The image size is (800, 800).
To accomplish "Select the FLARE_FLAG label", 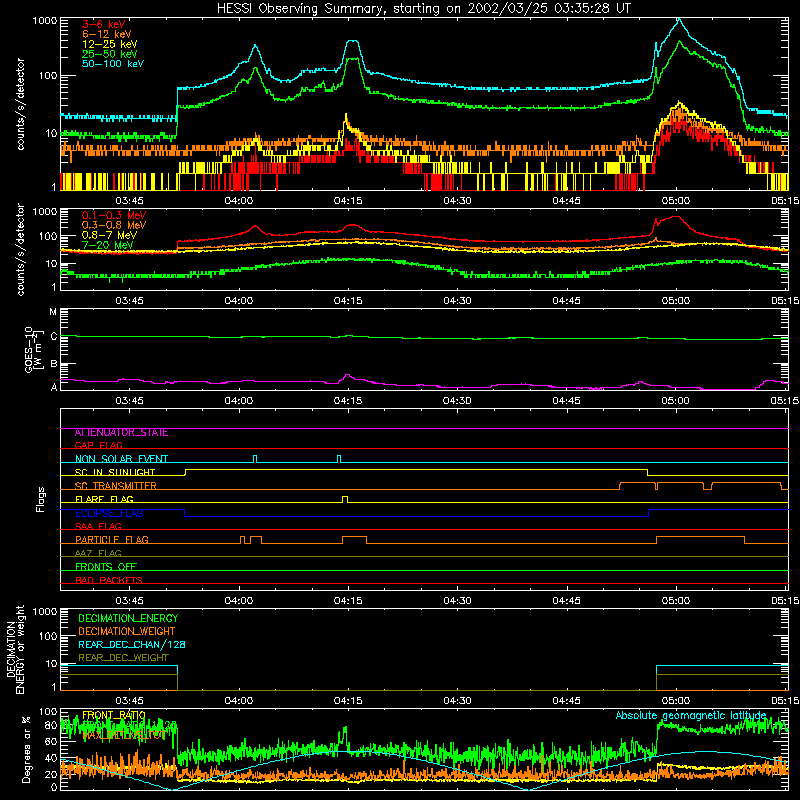I will click(x=104, y=499).
